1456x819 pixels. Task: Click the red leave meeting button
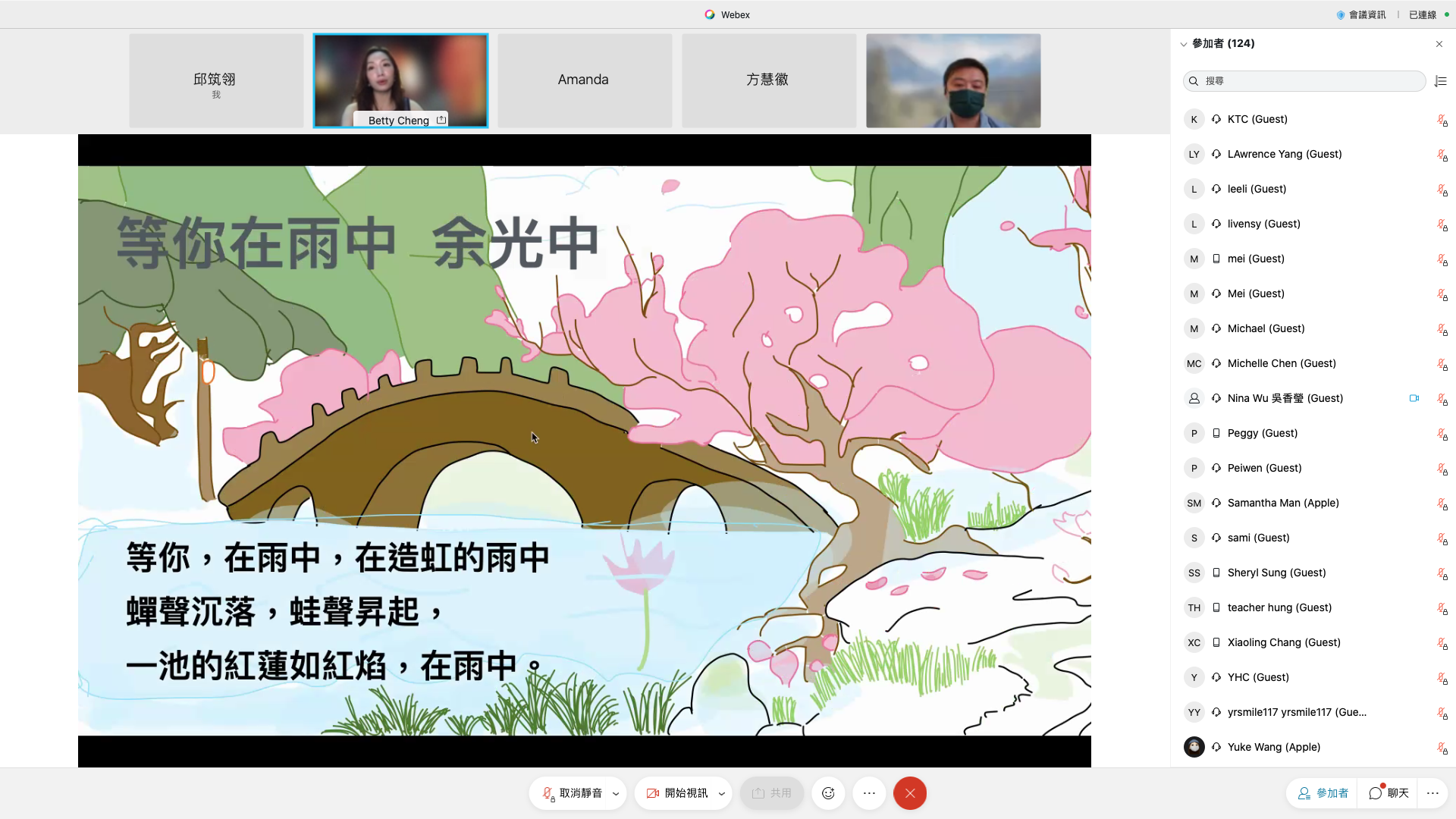910,793
